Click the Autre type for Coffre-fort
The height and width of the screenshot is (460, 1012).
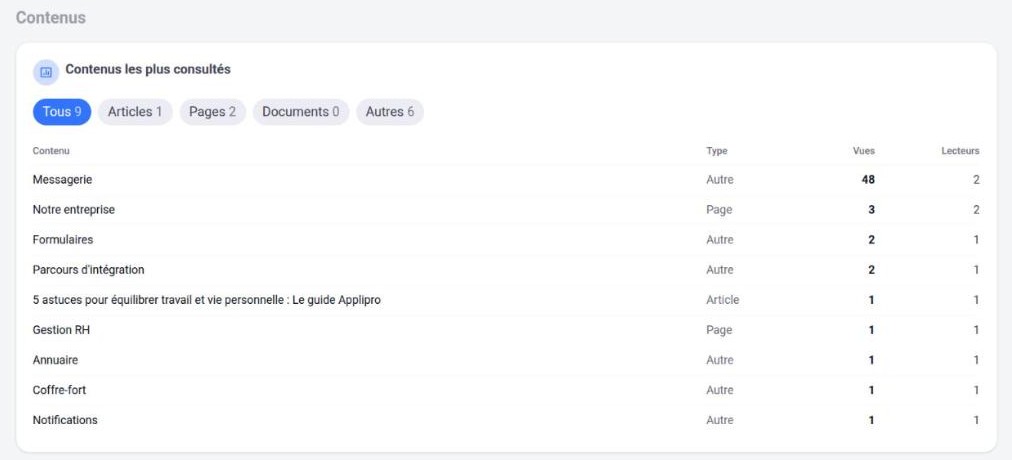click(720, 390)
